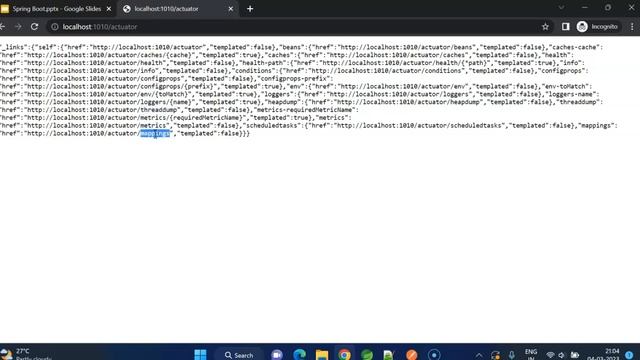The width and height of the screenshot is (640, 360).
Task: Open the clock showing 21:04
Action: coord(603,354)
